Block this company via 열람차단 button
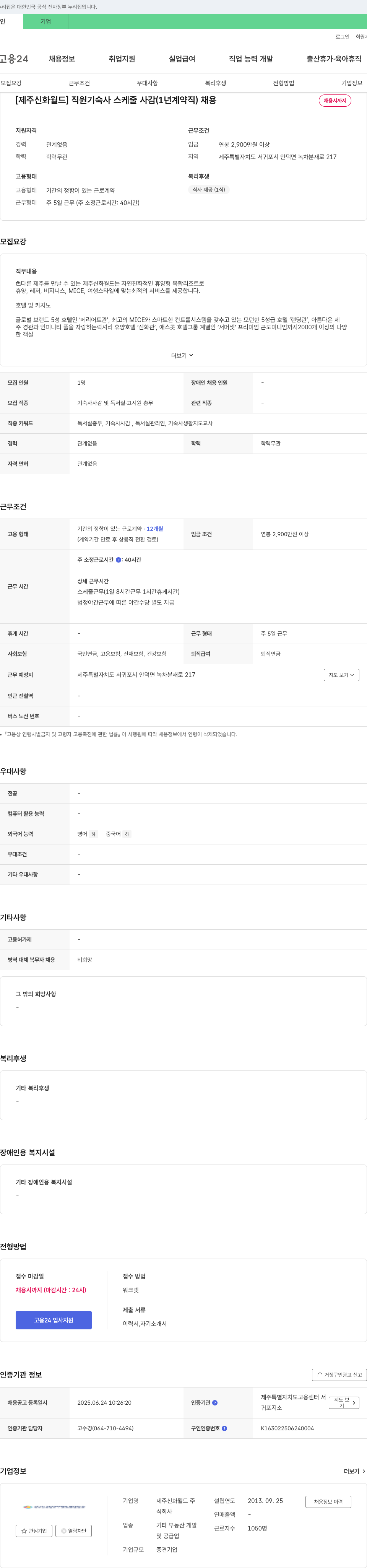 pyautogui.click(x=74, y=1531)
